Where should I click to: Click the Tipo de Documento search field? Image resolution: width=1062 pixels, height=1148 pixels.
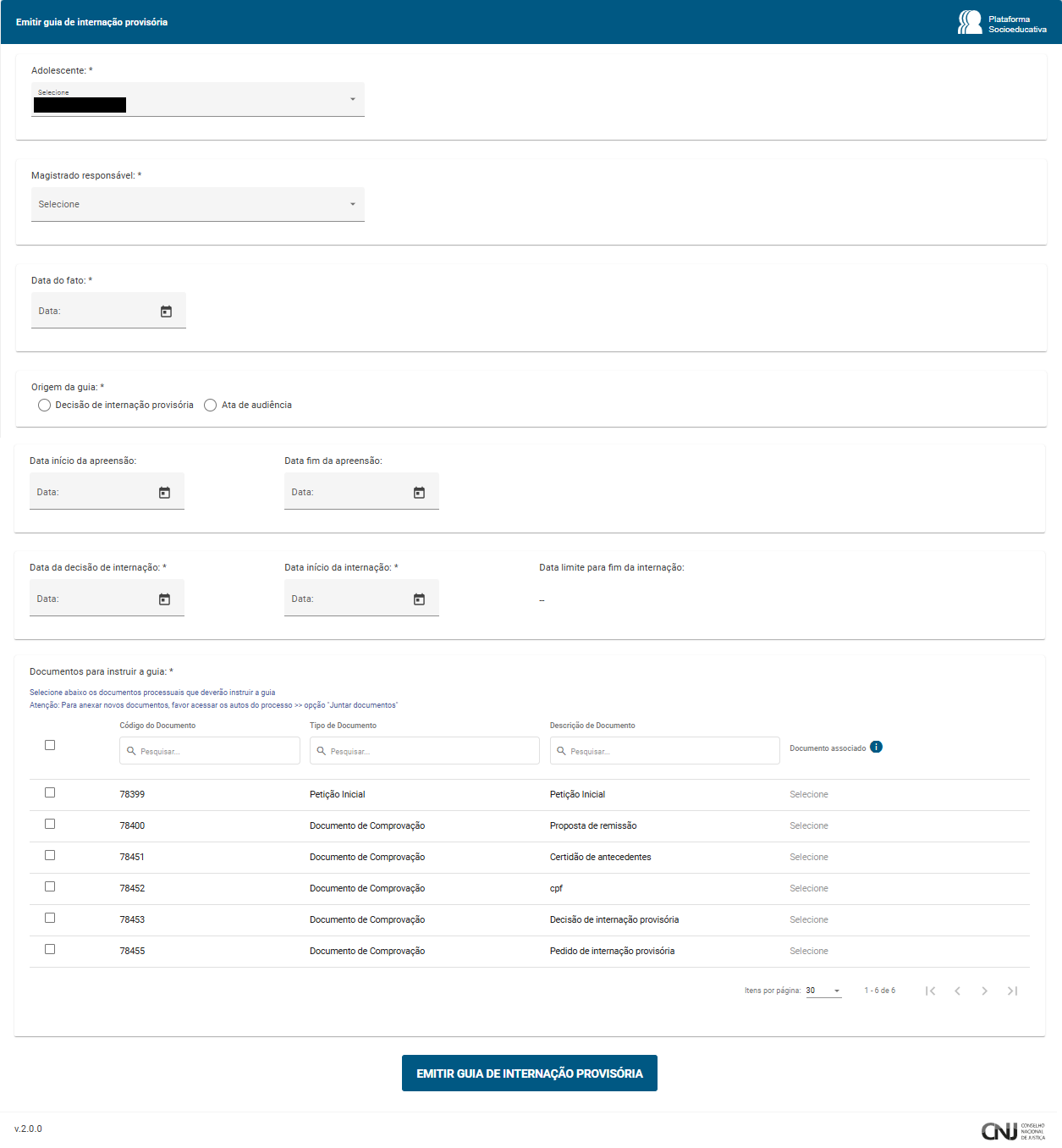[425, 751]
